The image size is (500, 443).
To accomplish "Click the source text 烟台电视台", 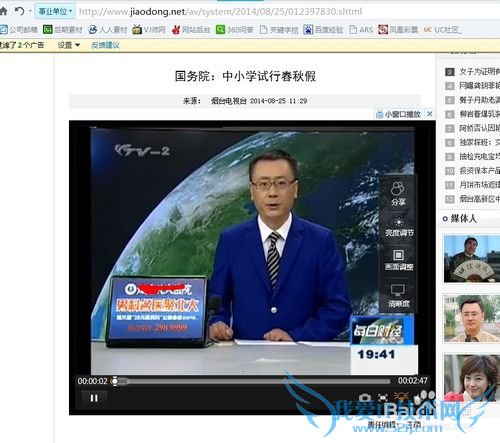I will [x=229, y=101].
